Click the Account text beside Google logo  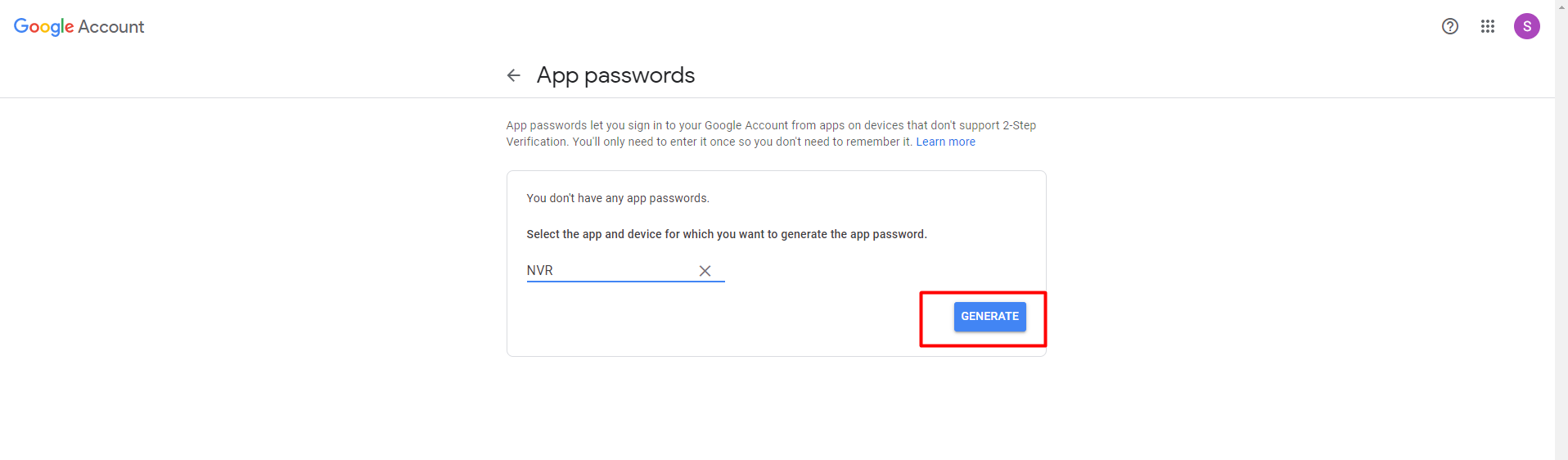pyautogui.click(x=111, y=27)
